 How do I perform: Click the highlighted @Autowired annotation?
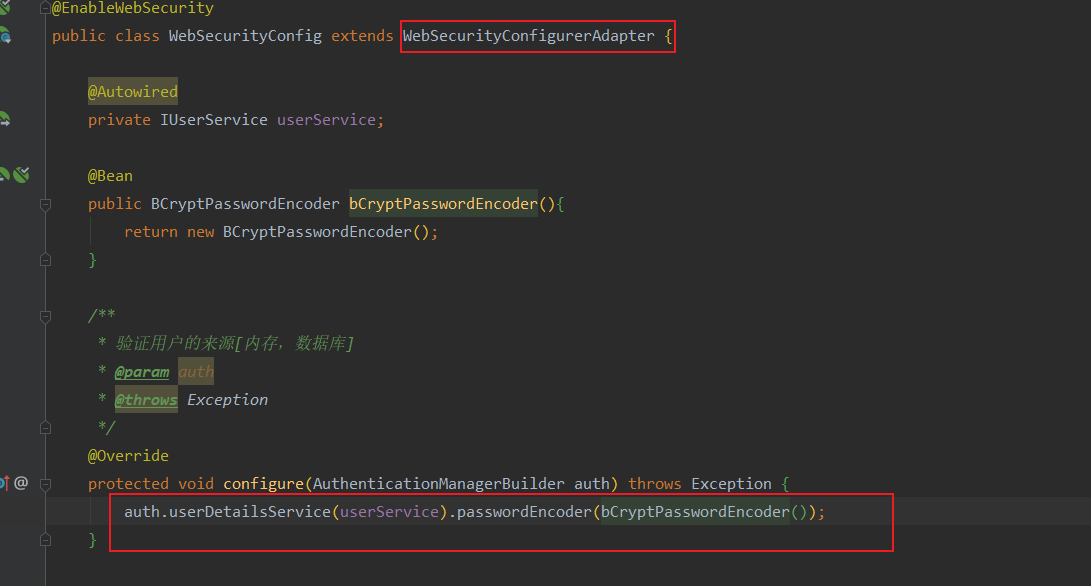pyautogui.click(x=133, y=91)
